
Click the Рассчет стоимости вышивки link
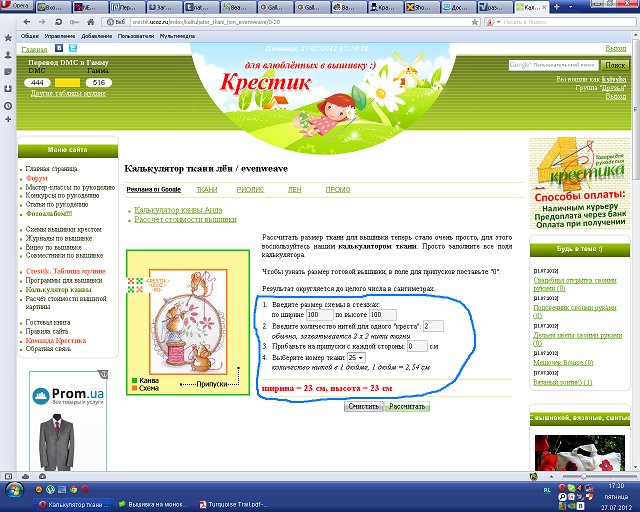pos(185,219)
